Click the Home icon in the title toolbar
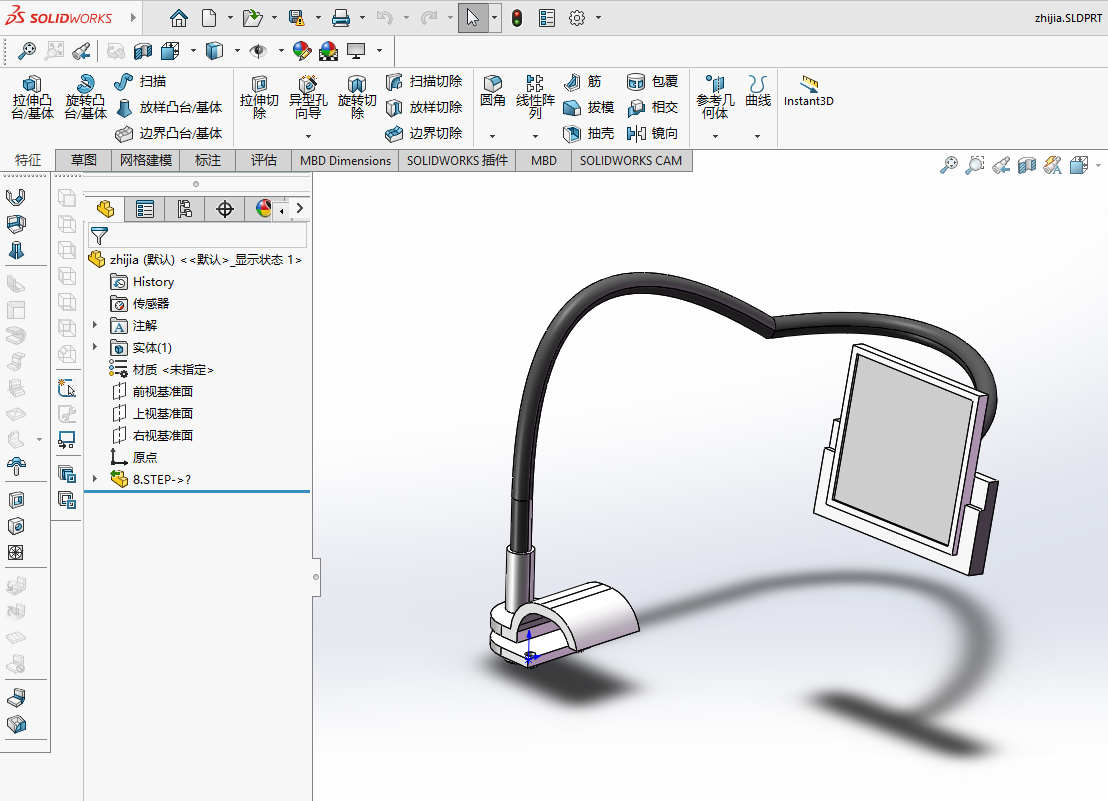The width and height of the screenshot is (1108, 801). (x=178, y=18)
